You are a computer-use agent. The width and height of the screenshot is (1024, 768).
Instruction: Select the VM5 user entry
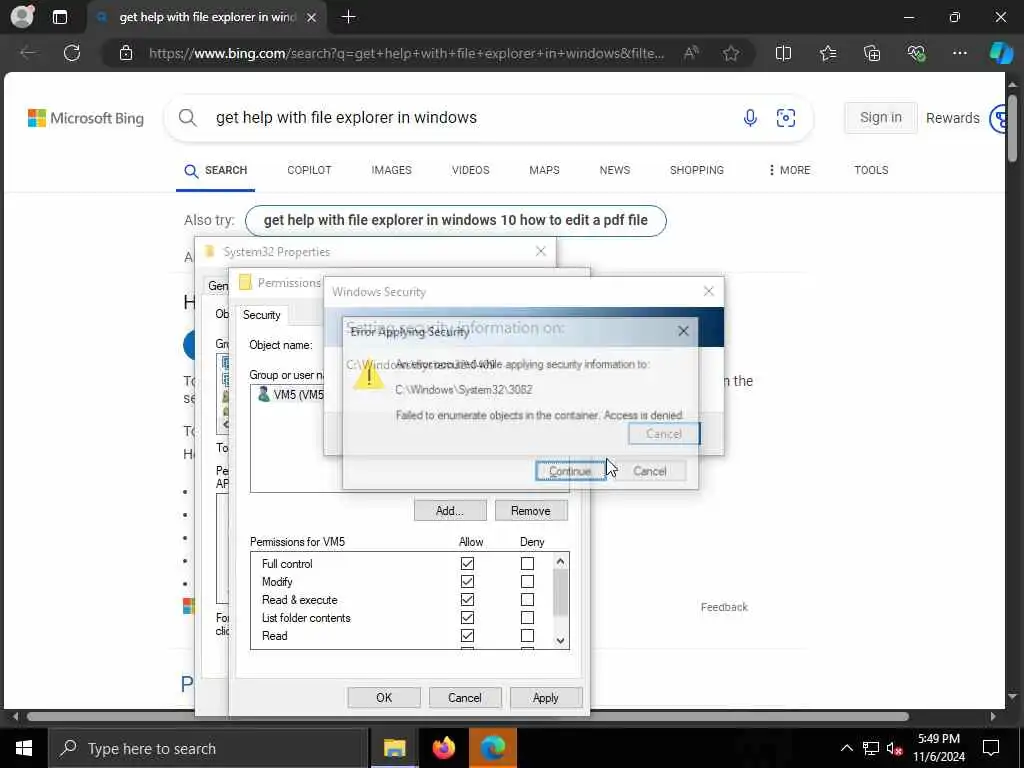point(291,394)
